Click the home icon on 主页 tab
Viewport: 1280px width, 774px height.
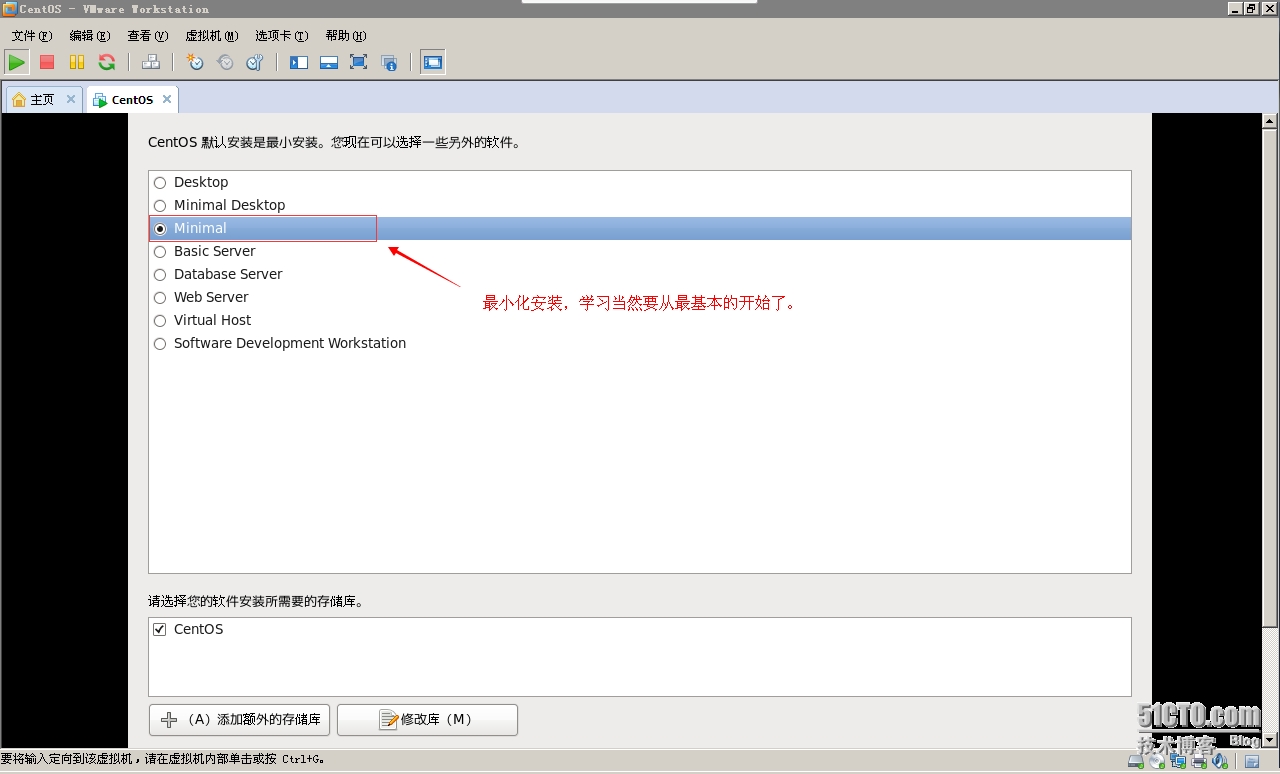click(x=19, y=100)
